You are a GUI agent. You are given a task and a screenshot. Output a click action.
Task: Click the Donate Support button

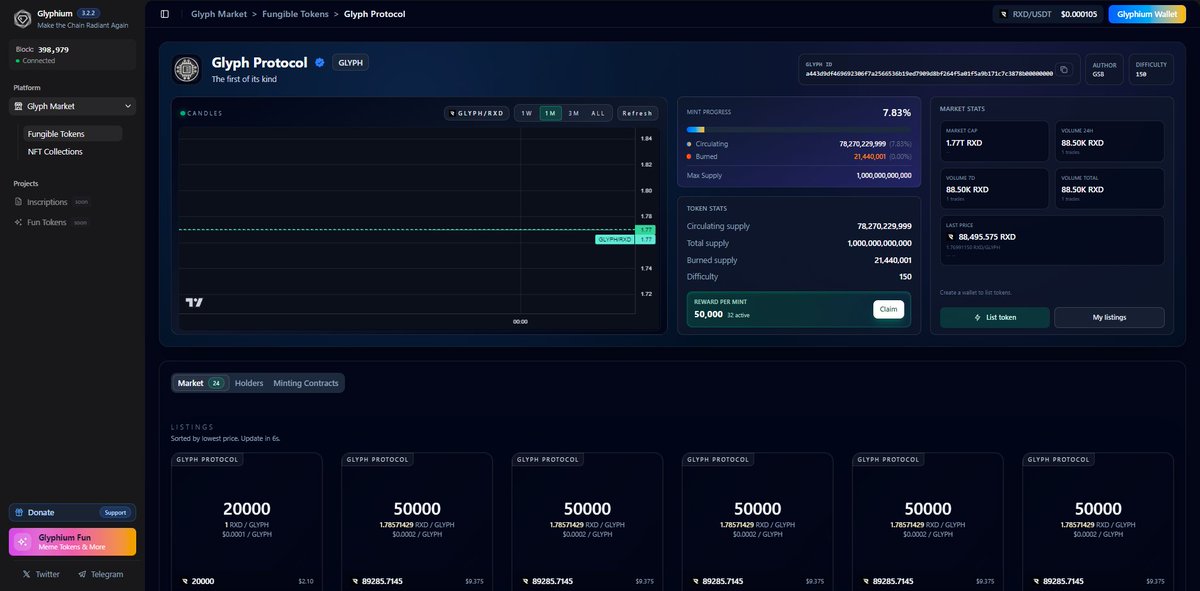tap(115, 512)
